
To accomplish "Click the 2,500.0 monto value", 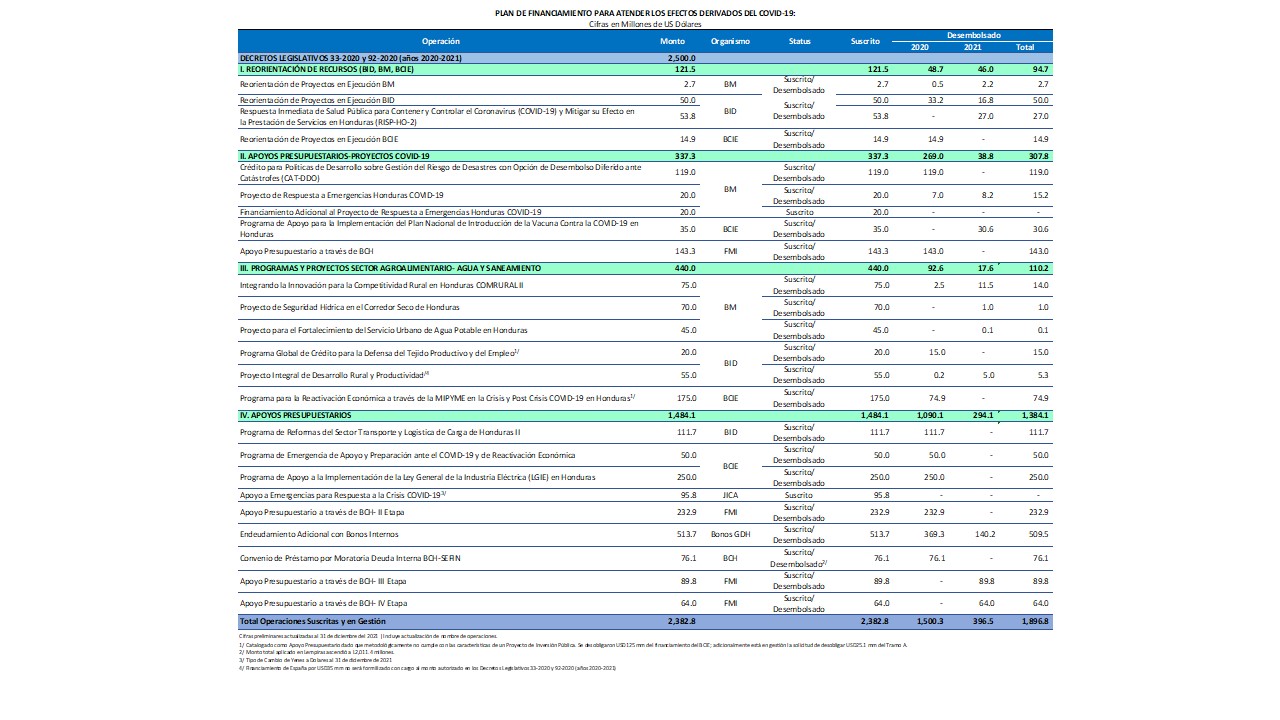I will coord(680,59).
